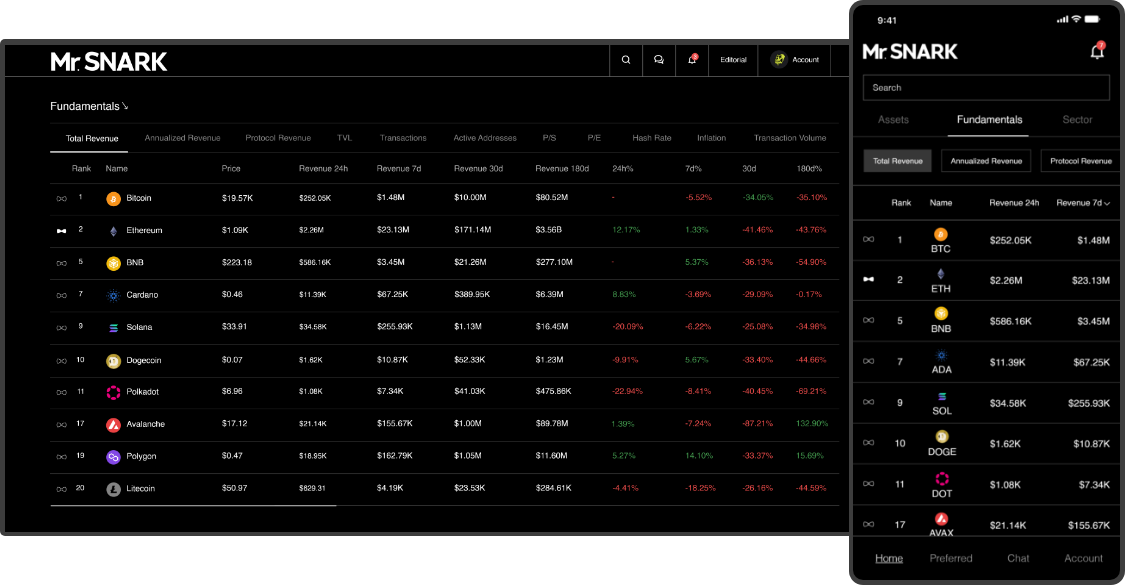Image resolution: width=1125 pixels, height=585 pixels.
Task: Toggle watchlist glasses for DOGE row on mobile
Action: pyautogui.click(x=868, y=443)
